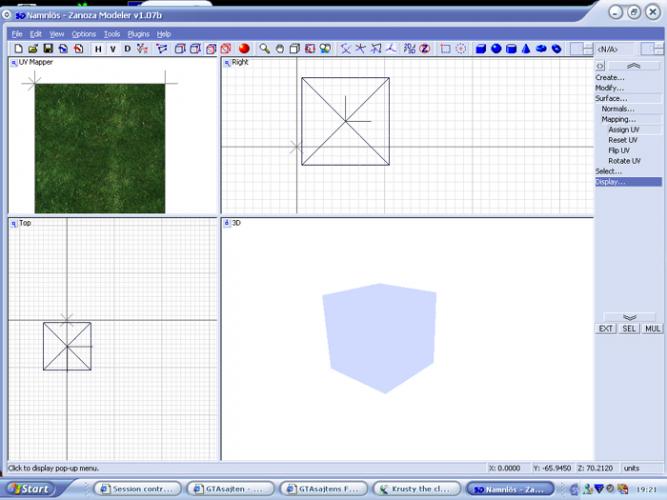Open the Plugins menu
The height and width of the screenshot is (500, 667).
138,34
